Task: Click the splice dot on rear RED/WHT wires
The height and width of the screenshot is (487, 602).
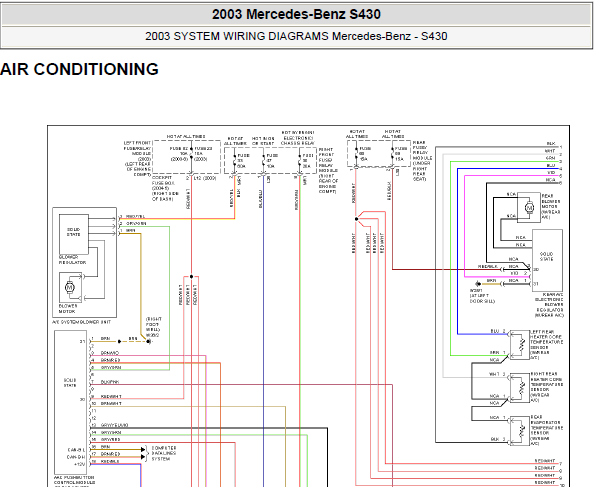Action: click(356, 219)
